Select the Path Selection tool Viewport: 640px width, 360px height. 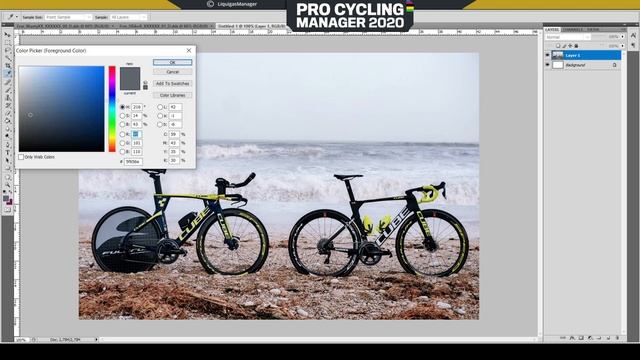[7, 160]
